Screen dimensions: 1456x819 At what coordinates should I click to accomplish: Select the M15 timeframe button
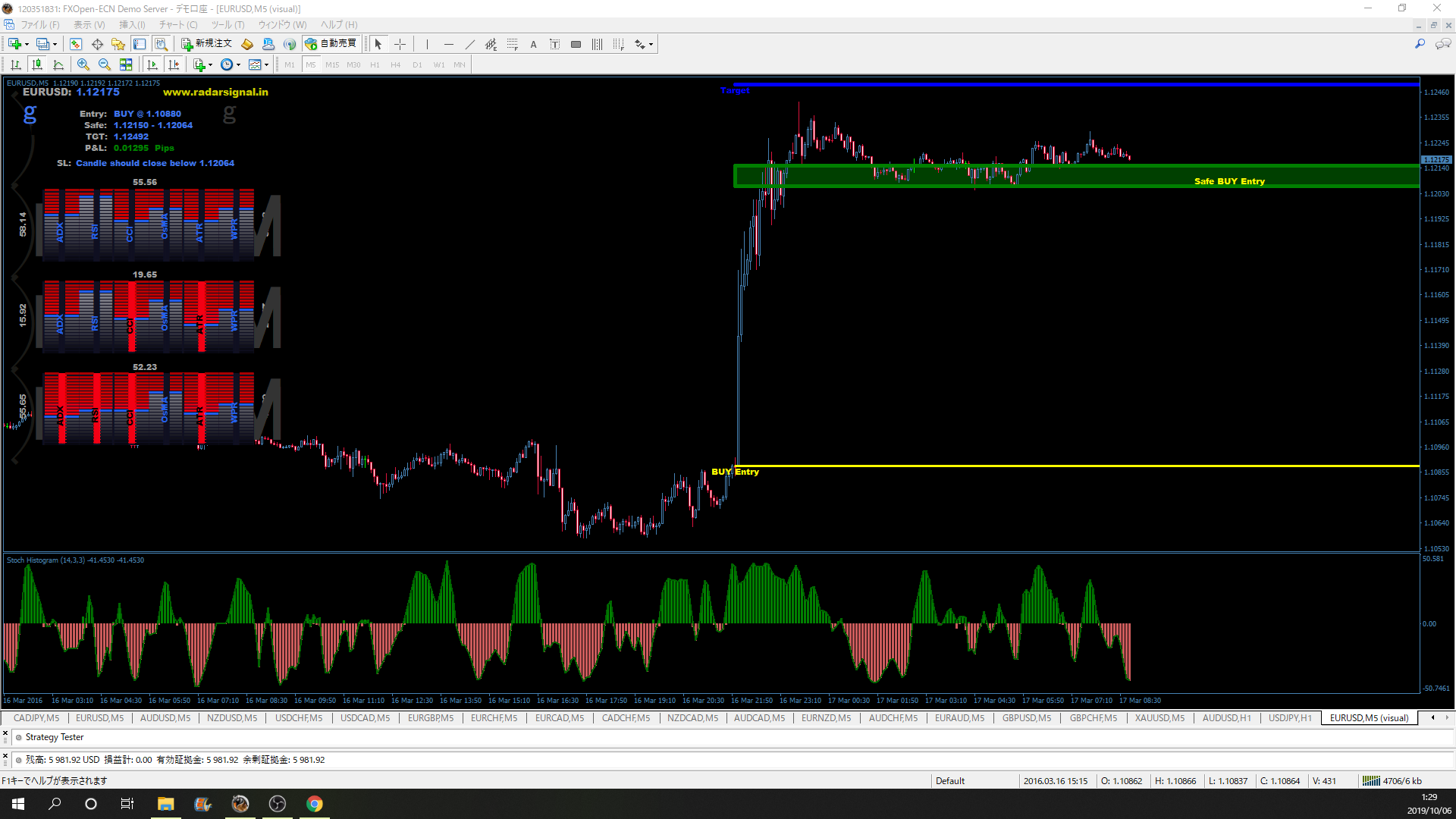(332, 65)
